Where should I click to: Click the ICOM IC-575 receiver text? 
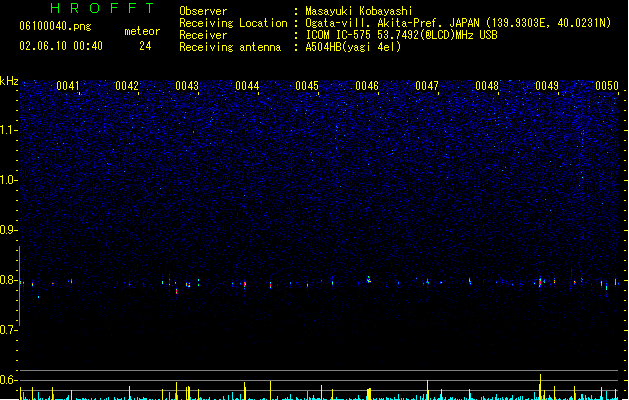point(402,35)
